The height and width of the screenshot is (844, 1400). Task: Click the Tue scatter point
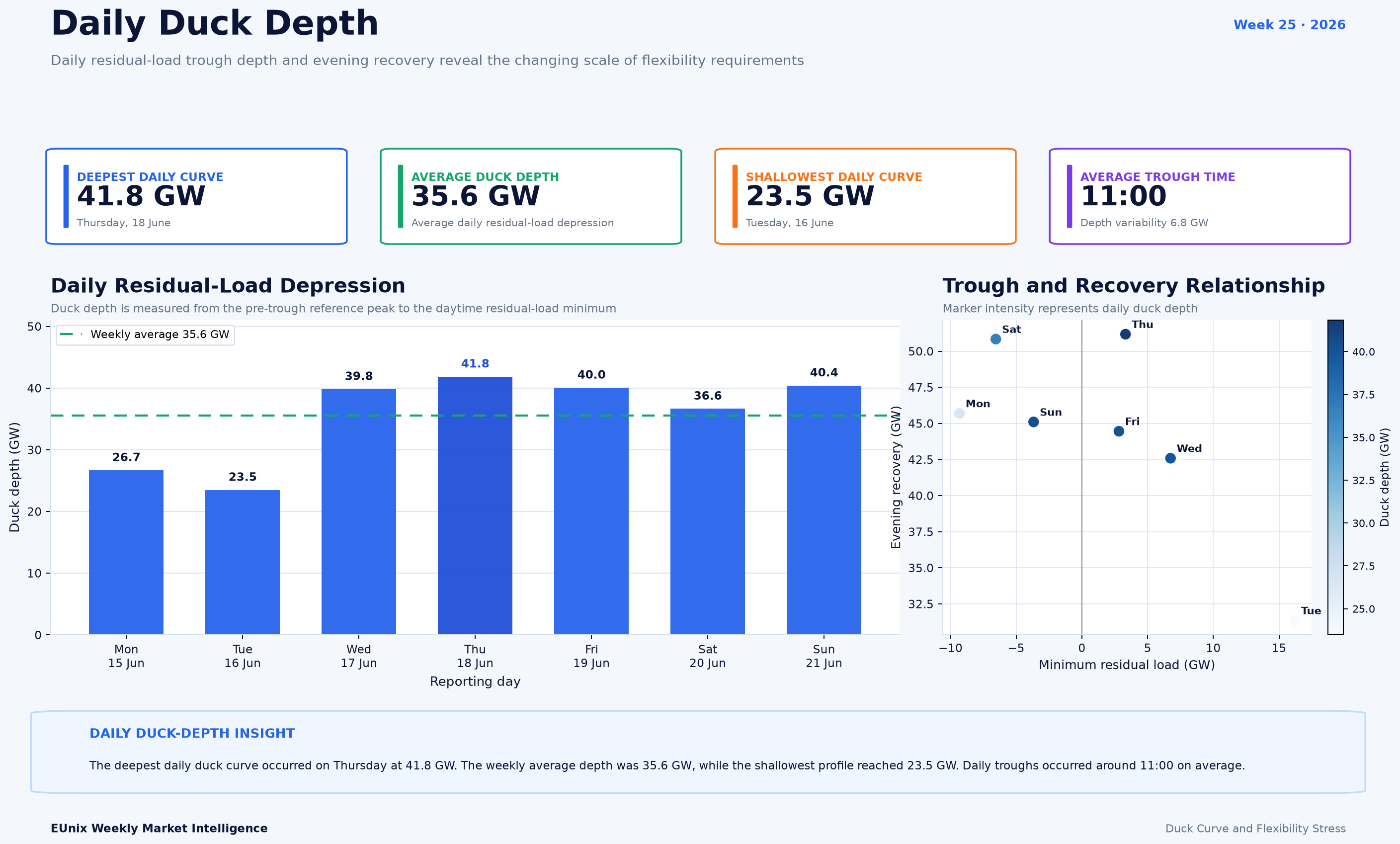coord(1294,621)
